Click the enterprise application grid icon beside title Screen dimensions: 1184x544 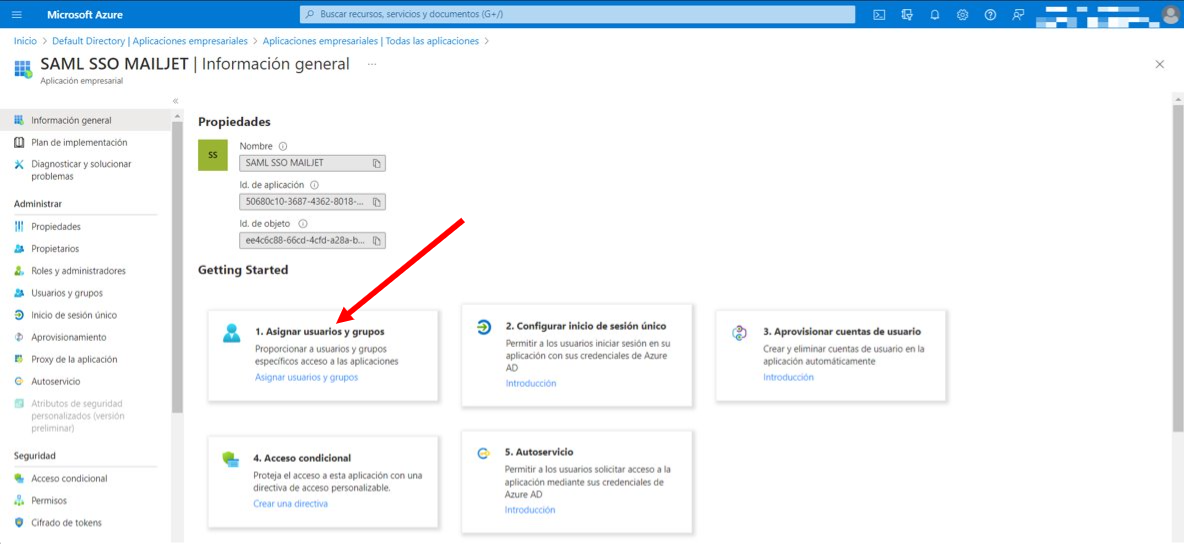pyautogui.click(x=23, y=69)
